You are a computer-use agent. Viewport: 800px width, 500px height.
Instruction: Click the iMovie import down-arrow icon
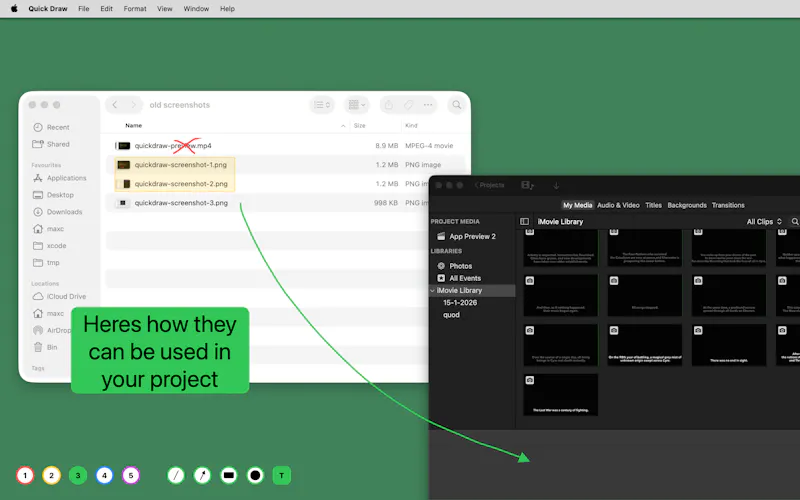click(556, 186)
